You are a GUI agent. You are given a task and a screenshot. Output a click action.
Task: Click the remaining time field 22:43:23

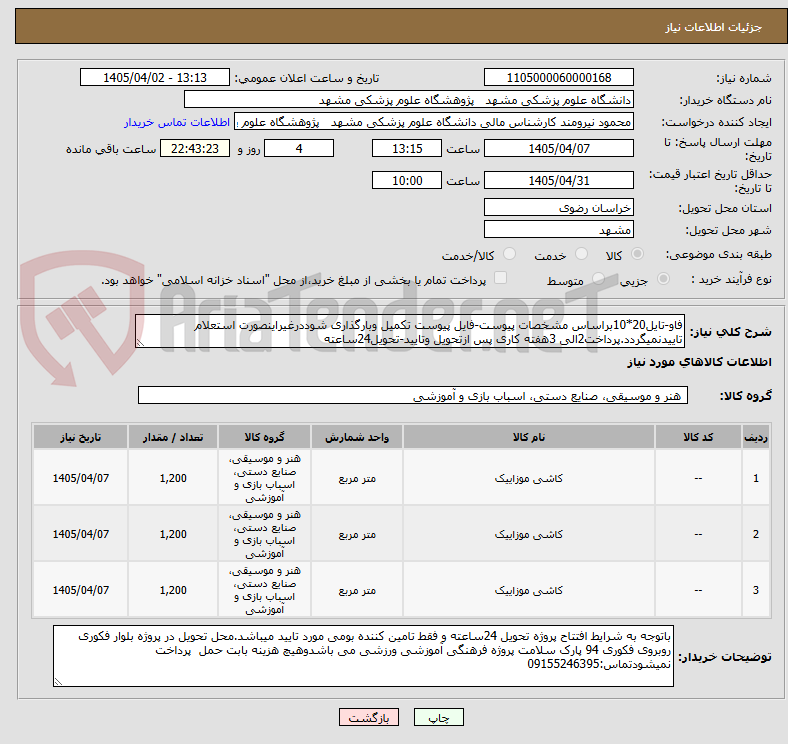click(195, 149)
